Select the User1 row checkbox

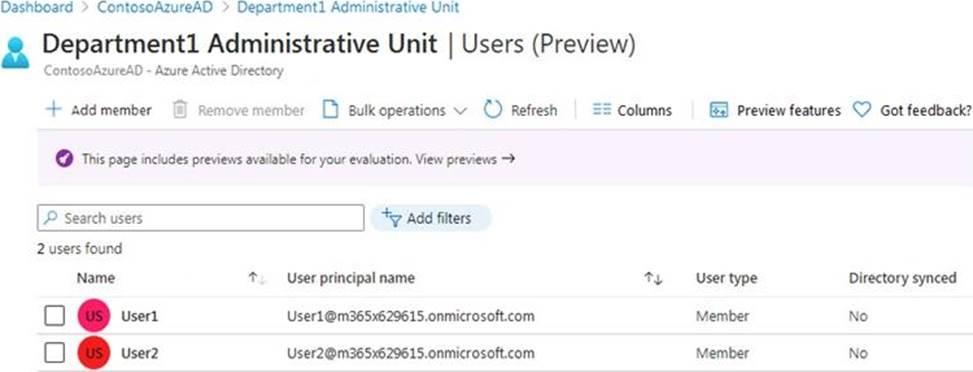point(55,316)
